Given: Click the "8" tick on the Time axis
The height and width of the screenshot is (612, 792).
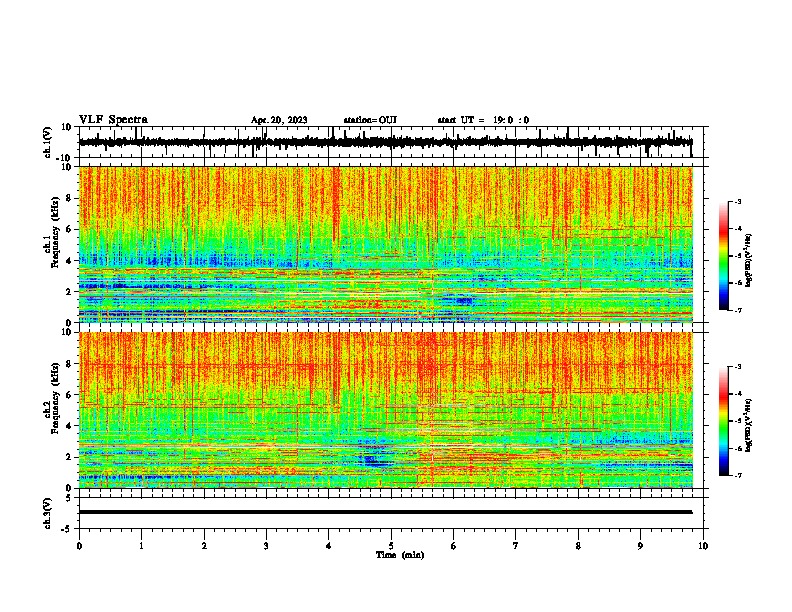Looking at the screenshot, I should [578, 546].
